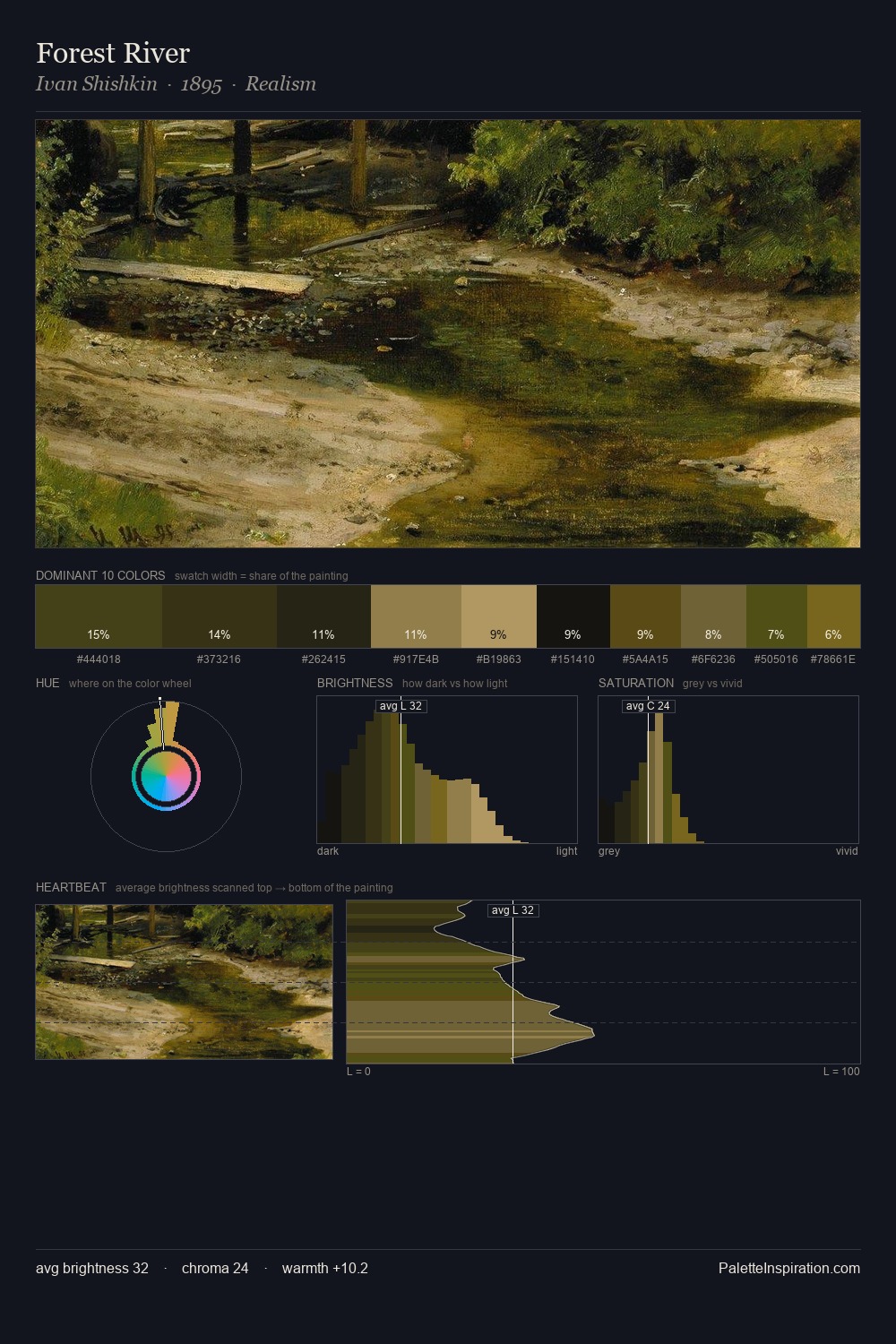
Task: Click the 'avg C 24' saturation label
Action: click(648, 706)
